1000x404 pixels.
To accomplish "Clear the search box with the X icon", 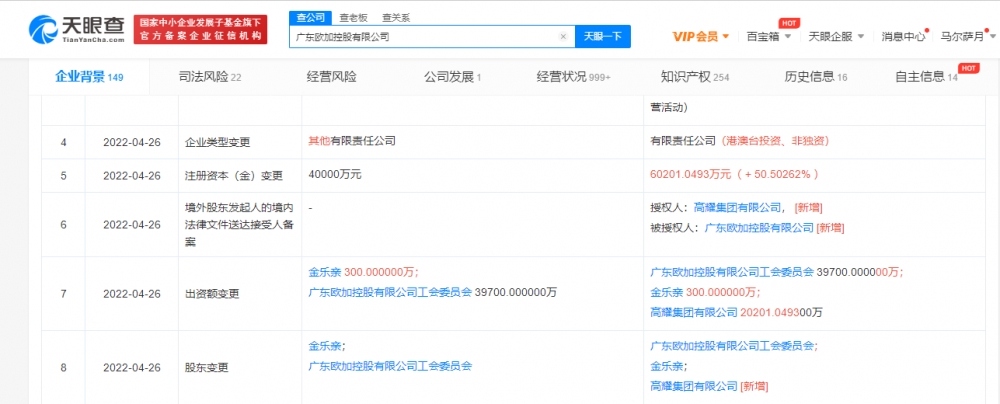I will (x=563, y=37).
